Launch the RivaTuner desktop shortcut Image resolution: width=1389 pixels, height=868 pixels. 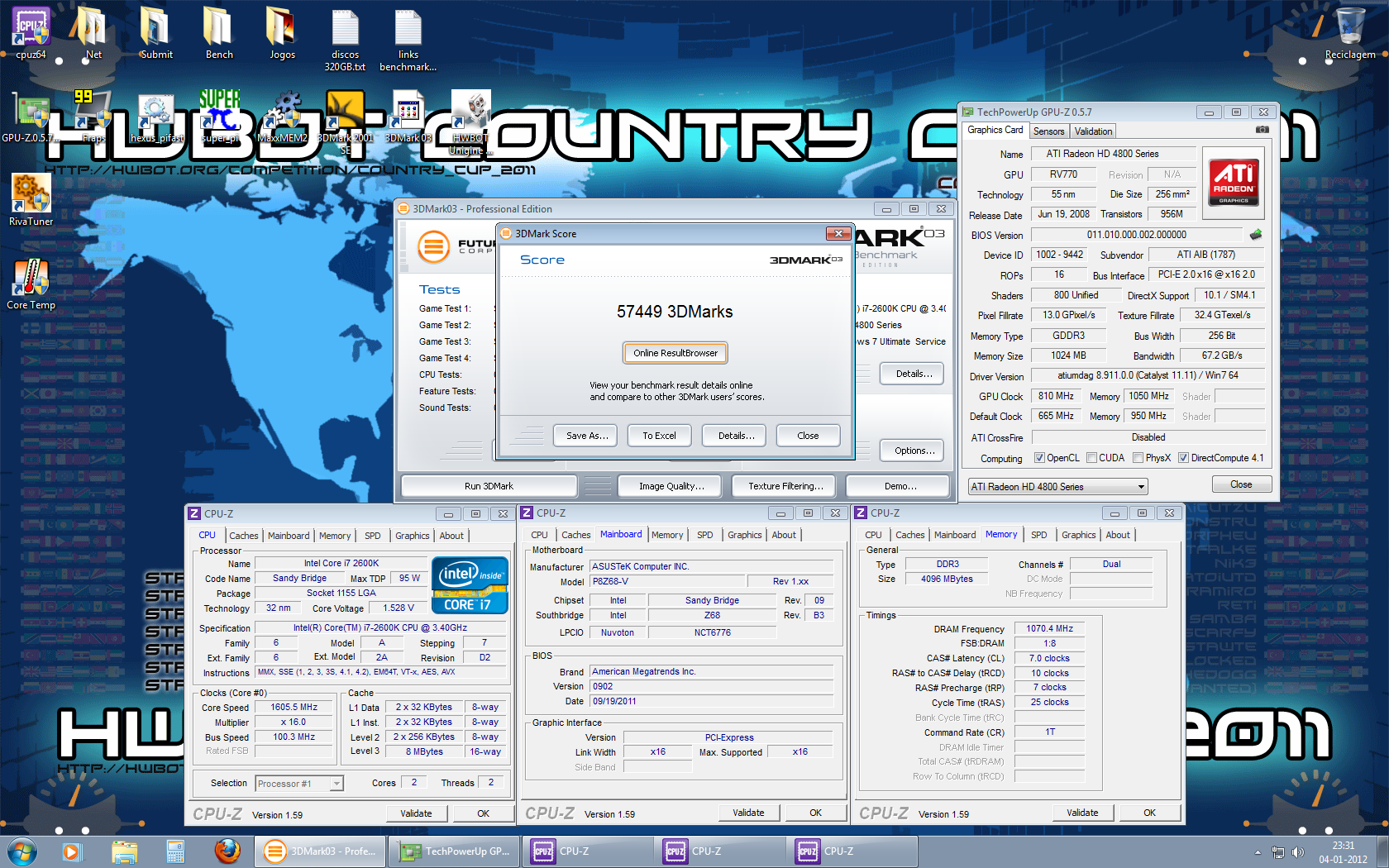[x=31, y=200]
